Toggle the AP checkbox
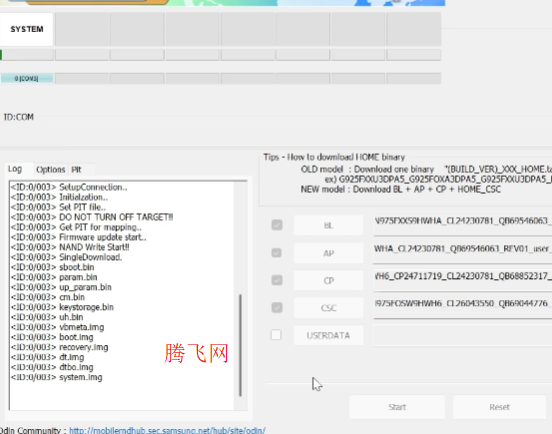The image size is (552, 434). tap(276, 253)
